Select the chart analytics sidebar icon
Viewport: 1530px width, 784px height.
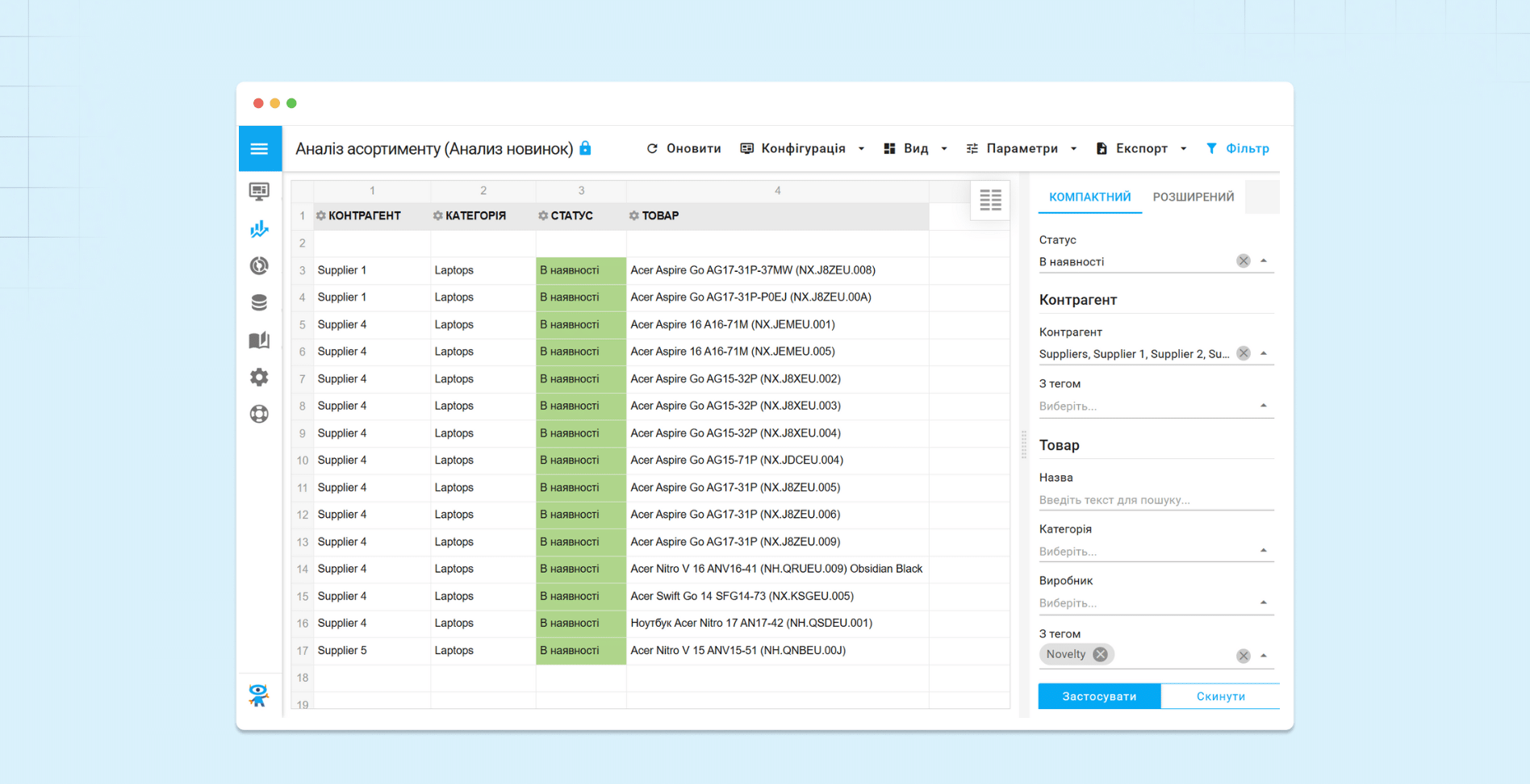tap(259, 229)
